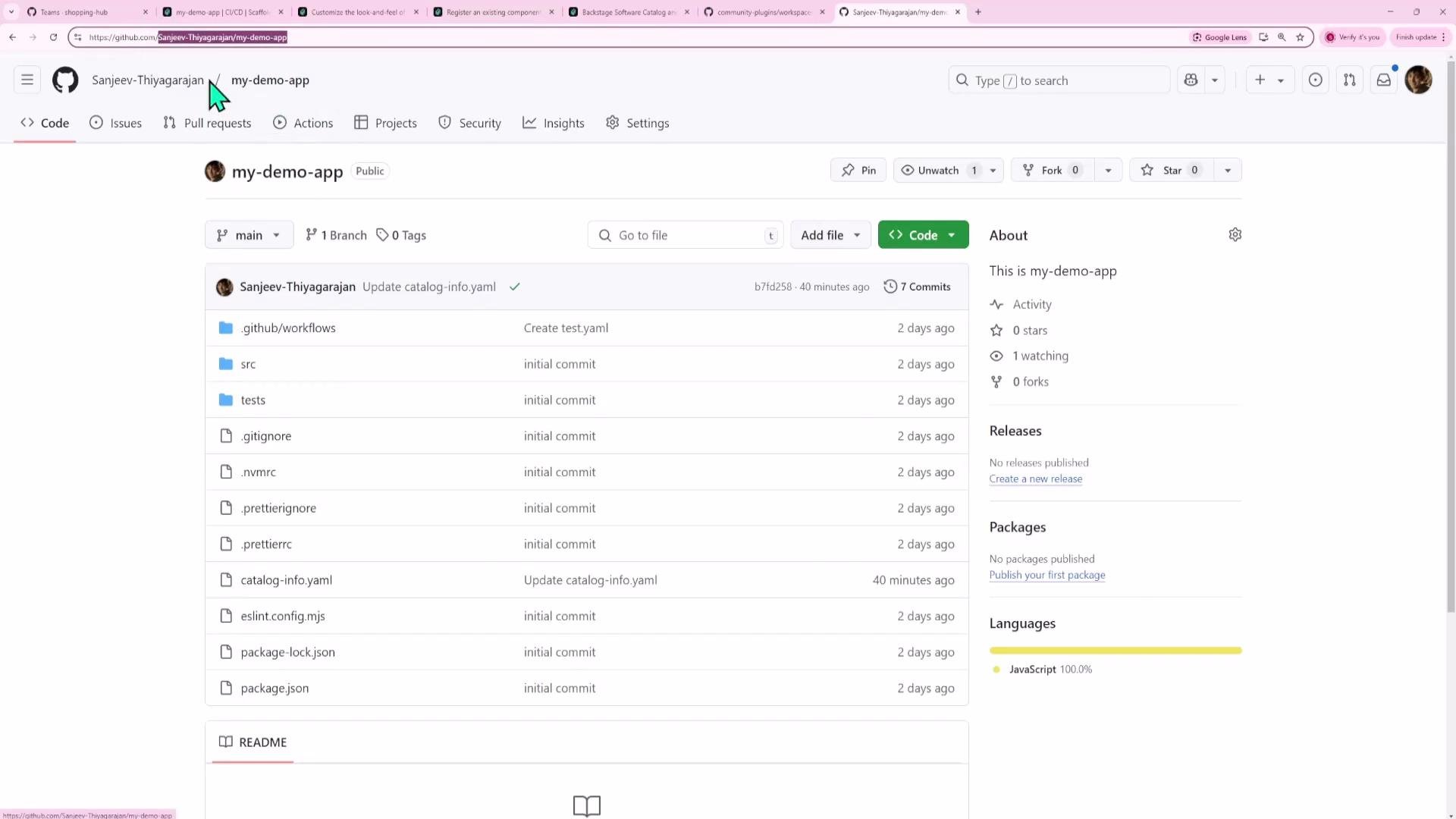This screenshot has width=1456, height=819.
Task: Click the About settings gear icon
Action: (x=1235, y=235)
